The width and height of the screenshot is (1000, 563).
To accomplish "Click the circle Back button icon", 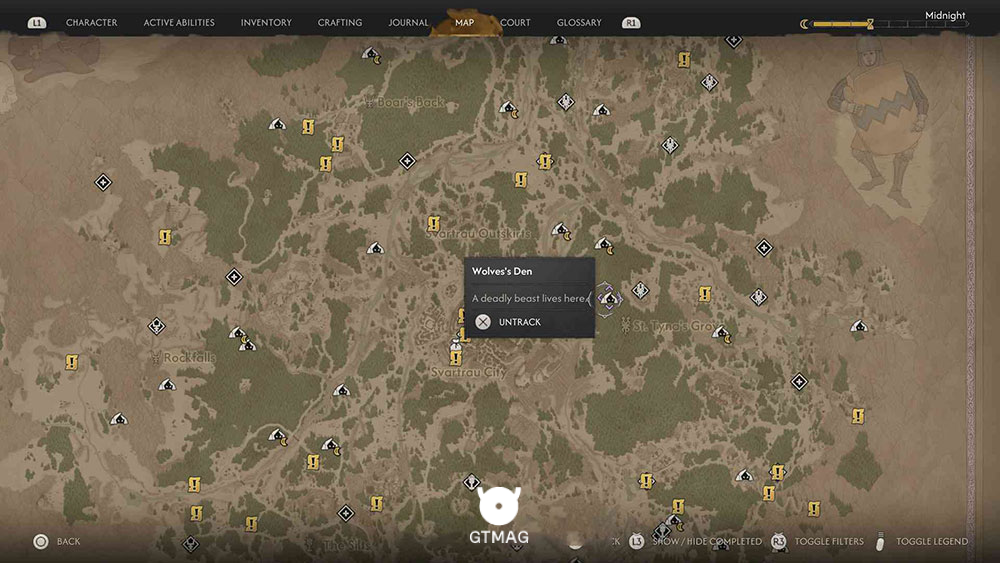I will point(40,541).
